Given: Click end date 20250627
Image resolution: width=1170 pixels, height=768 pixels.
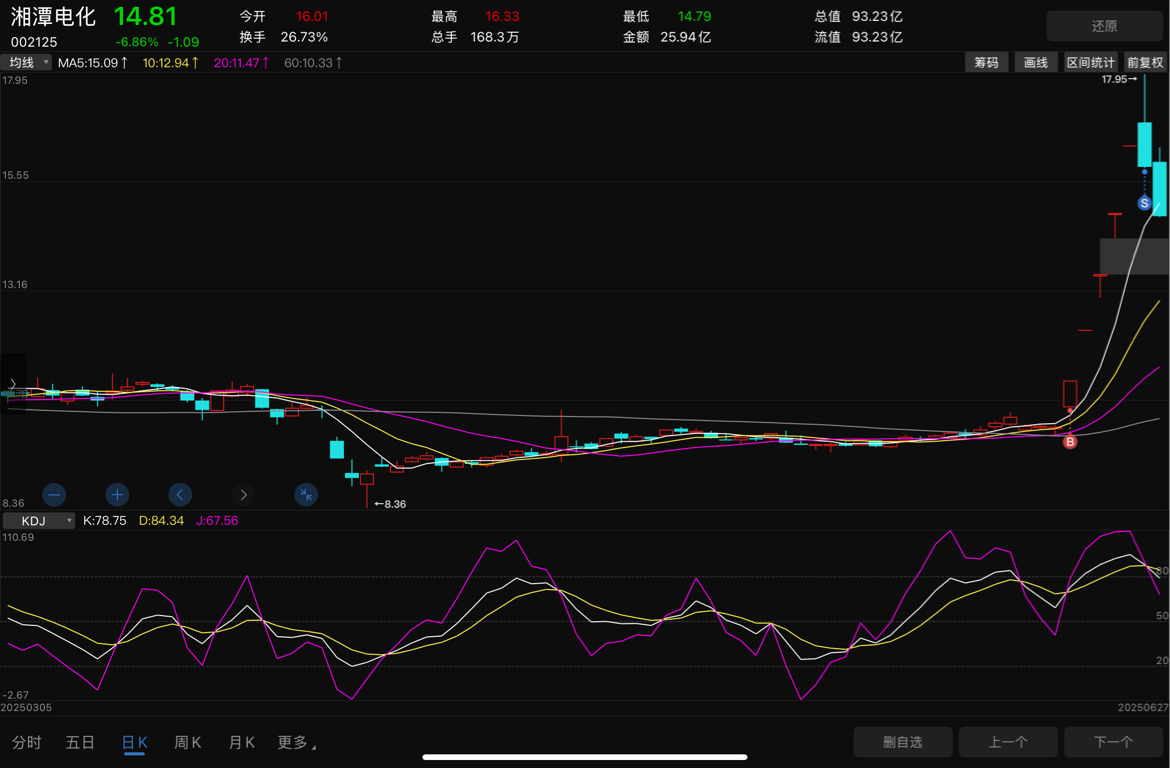Looking at the screenshot, I should [x=1143, y=707].
